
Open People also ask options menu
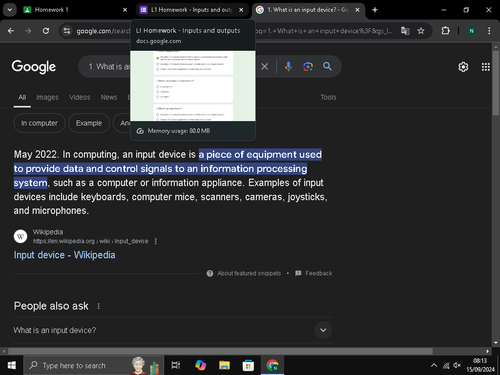(x=98, y=306)
